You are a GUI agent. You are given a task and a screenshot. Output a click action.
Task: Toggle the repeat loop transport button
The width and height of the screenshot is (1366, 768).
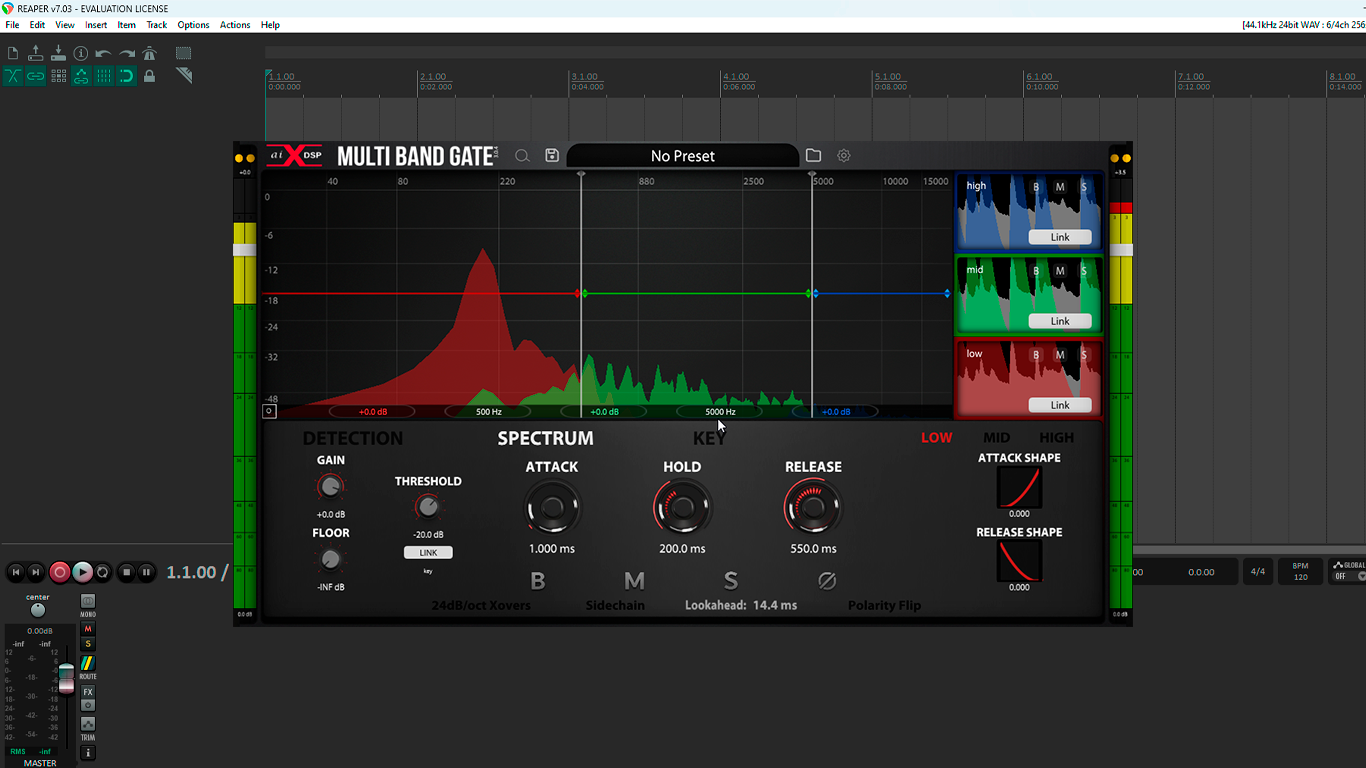(x=102, y=572)
